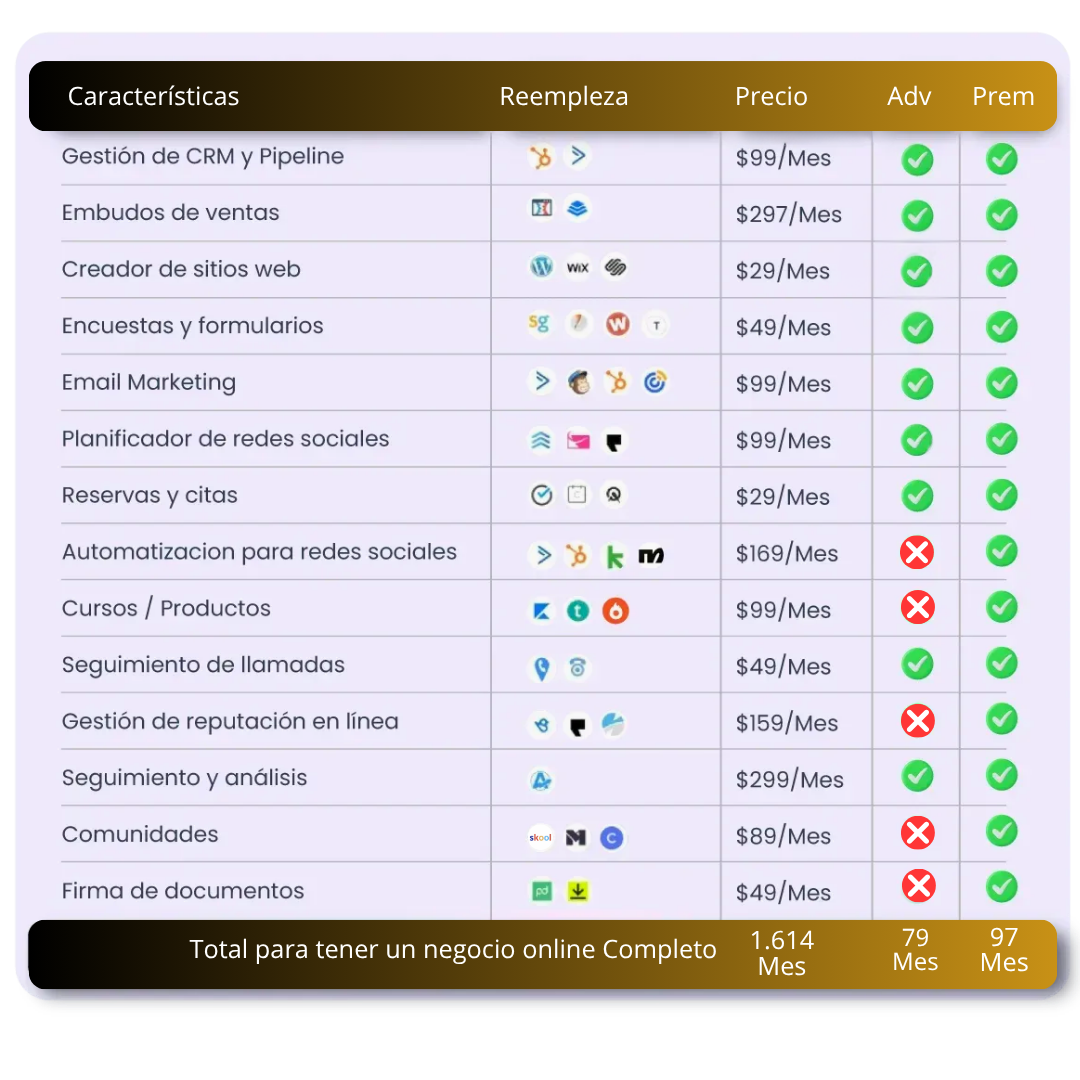The height and width of the screenshot is (1080, 1080).
Task: Click the Seguimiento y análisis feature label
Action: coord(185,778)
